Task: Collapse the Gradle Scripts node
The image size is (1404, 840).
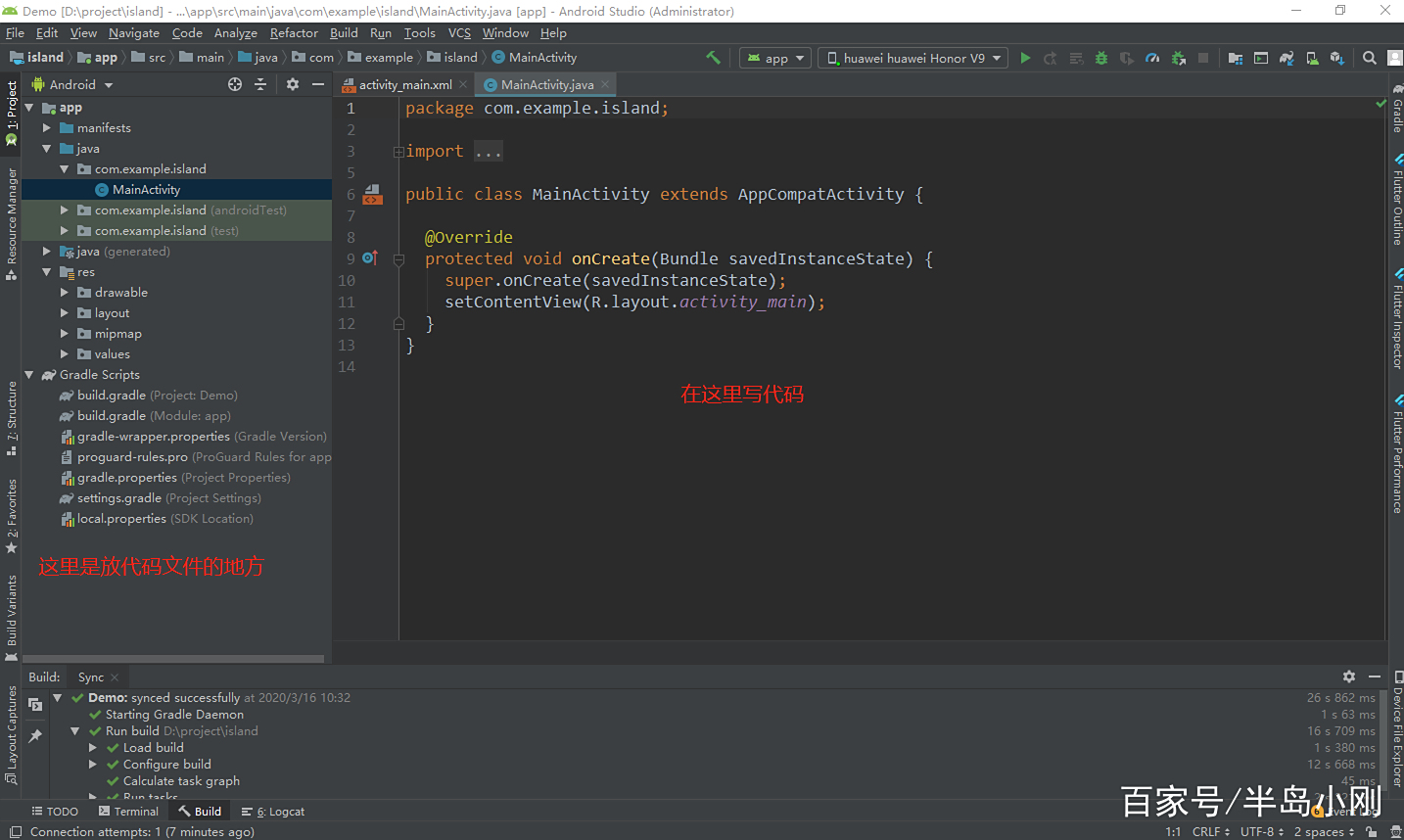Action: click(29, 375)
